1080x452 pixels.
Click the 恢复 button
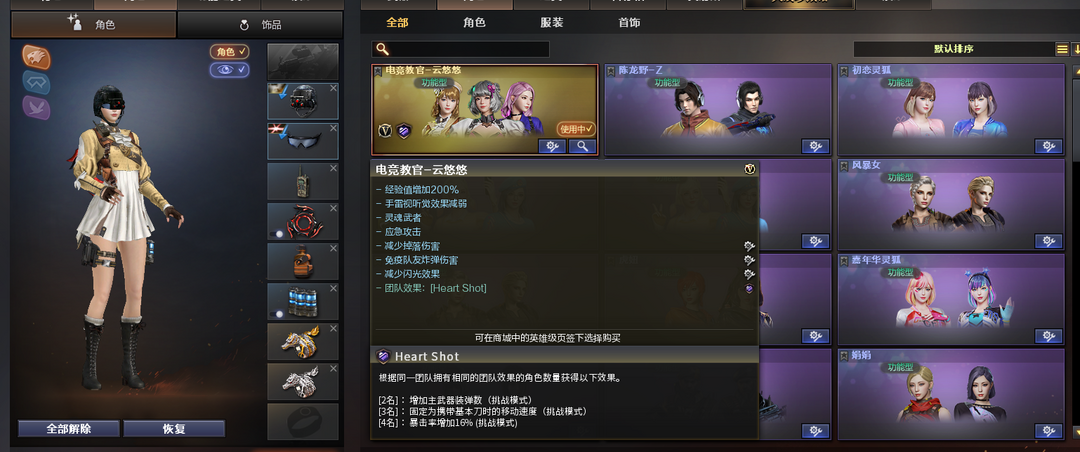[x=174, y=429]
